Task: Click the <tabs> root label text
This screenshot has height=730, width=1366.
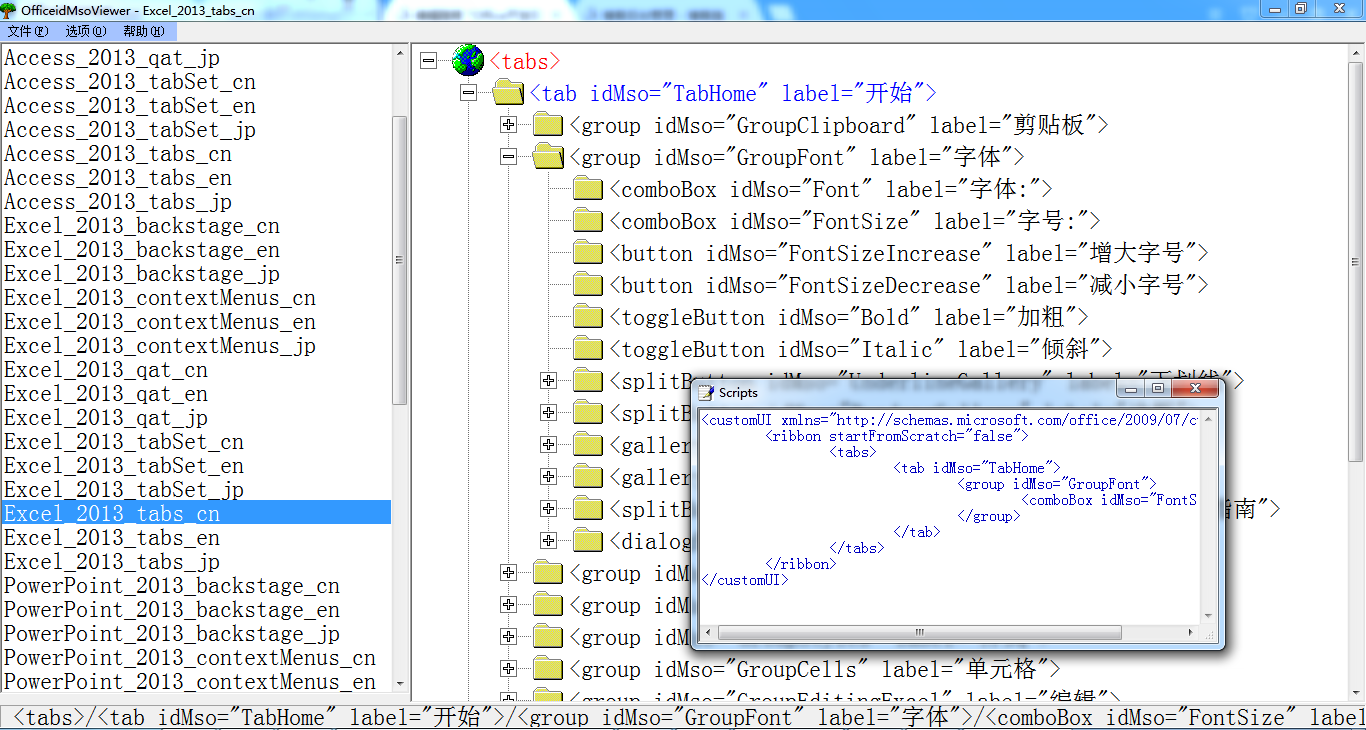Action: coord(525,61)
